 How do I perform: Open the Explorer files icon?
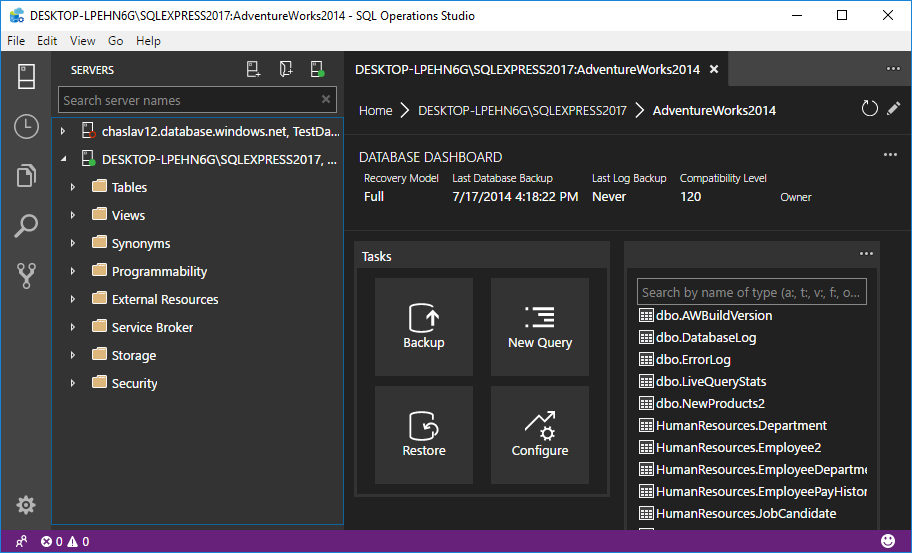pyautogui.click(x=26, y=176)
